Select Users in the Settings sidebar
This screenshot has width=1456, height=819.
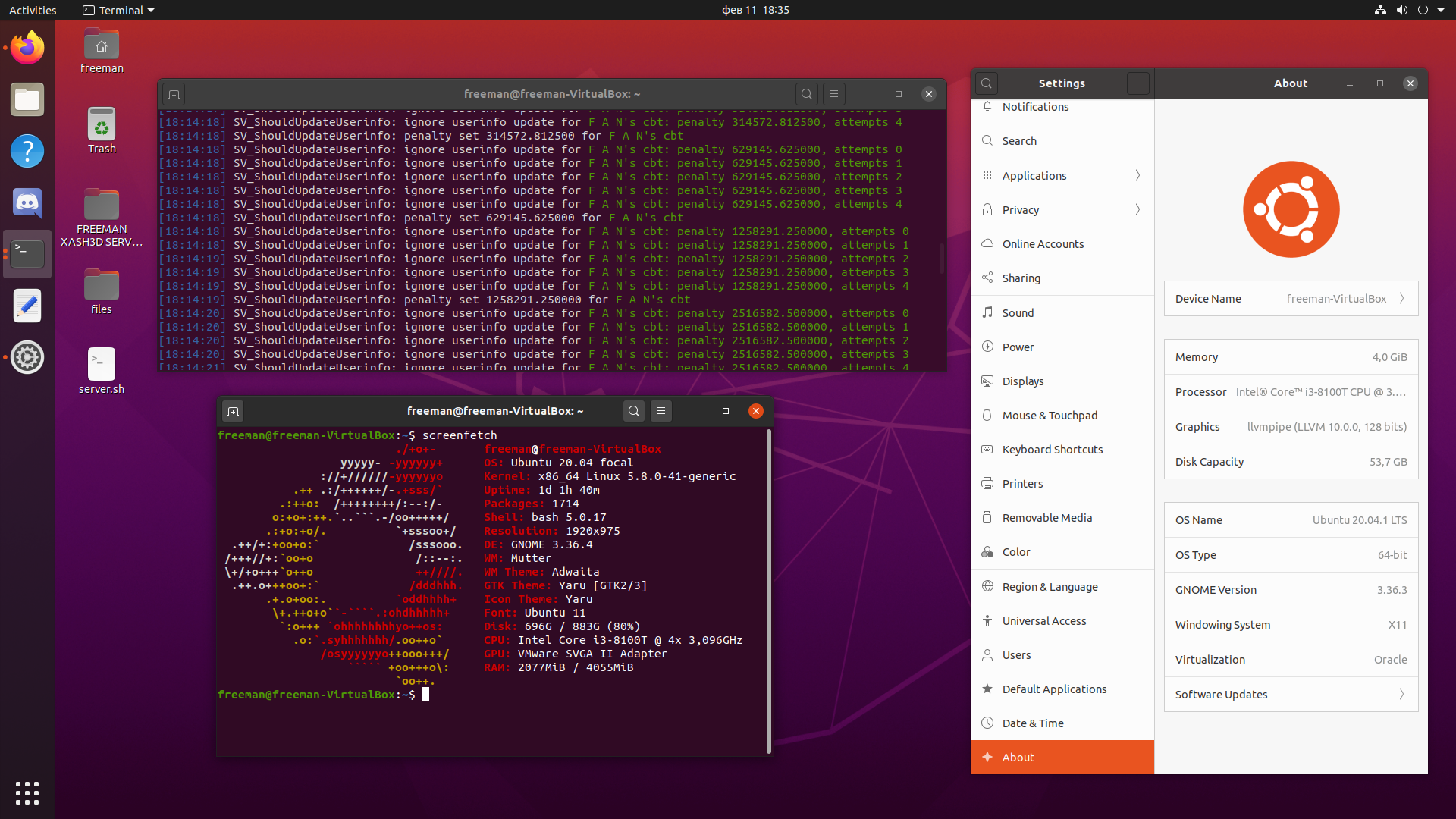pos(1062,654)
